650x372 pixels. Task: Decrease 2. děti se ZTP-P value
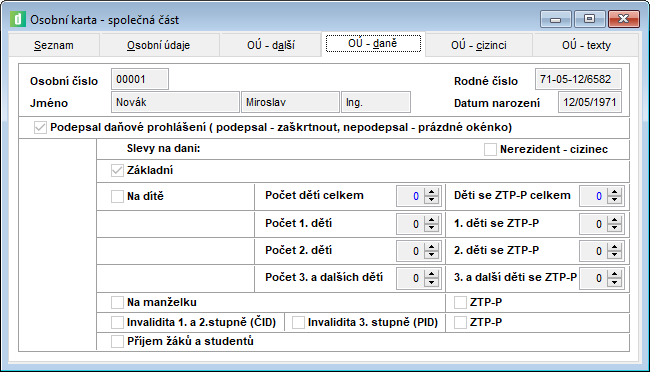coord(614,255)
